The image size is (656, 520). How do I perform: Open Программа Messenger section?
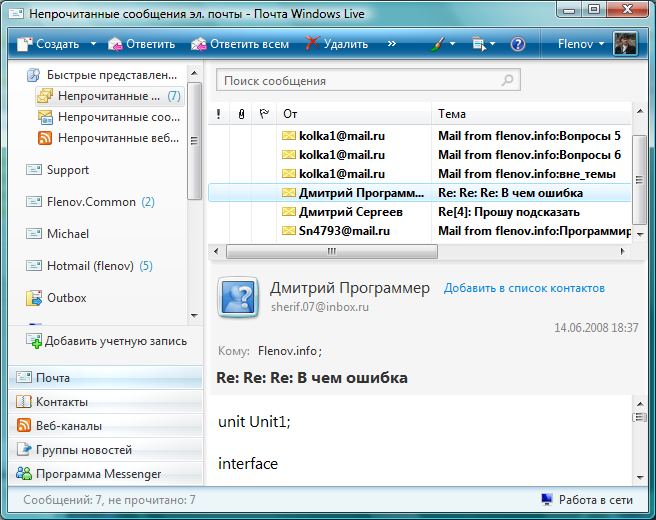[x=105, y=474]
